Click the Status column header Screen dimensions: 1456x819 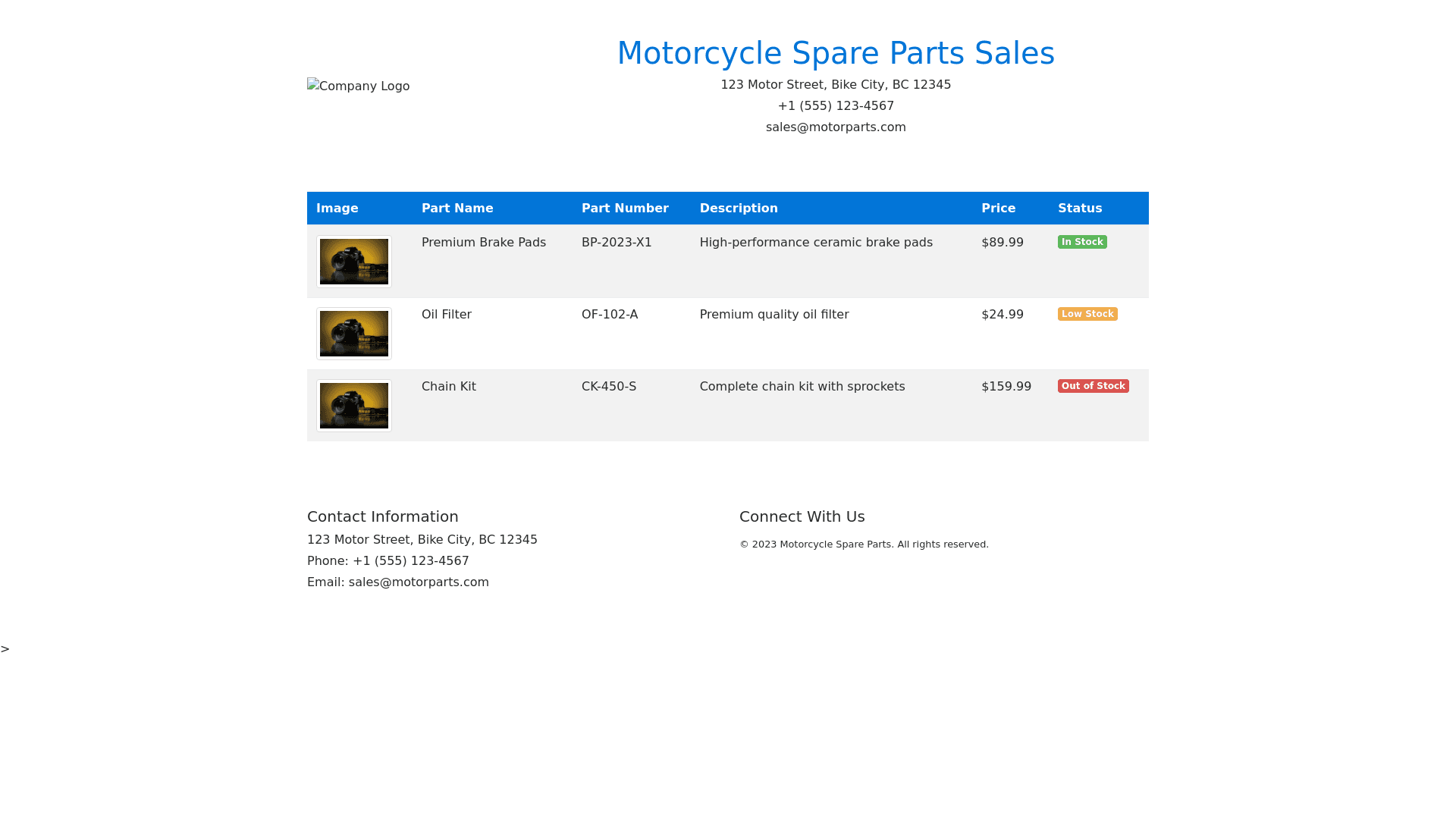(x=1080, y=209)
